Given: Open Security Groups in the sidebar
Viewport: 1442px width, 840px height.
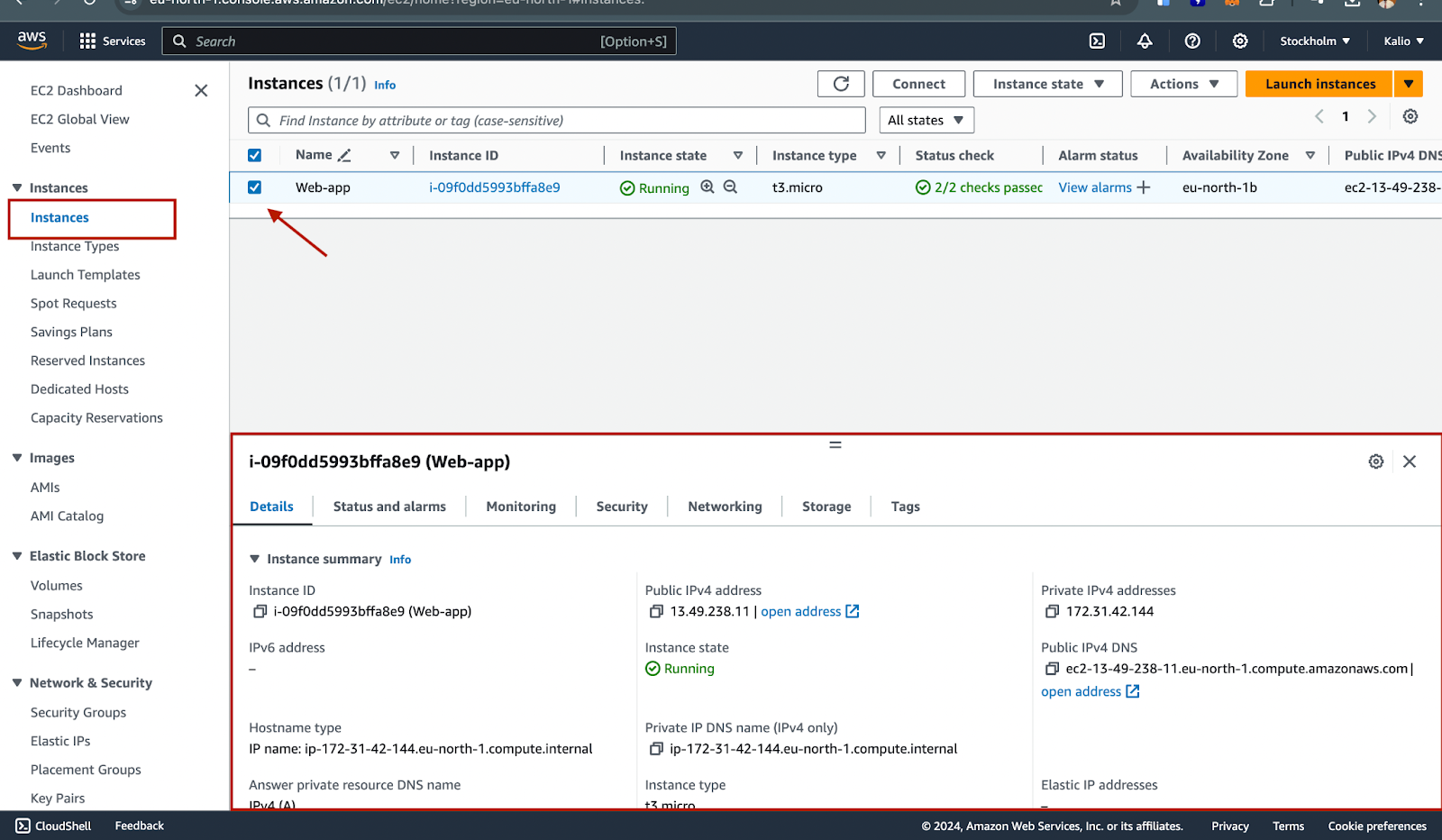Looking at the screenshot, I should (78, 712).
